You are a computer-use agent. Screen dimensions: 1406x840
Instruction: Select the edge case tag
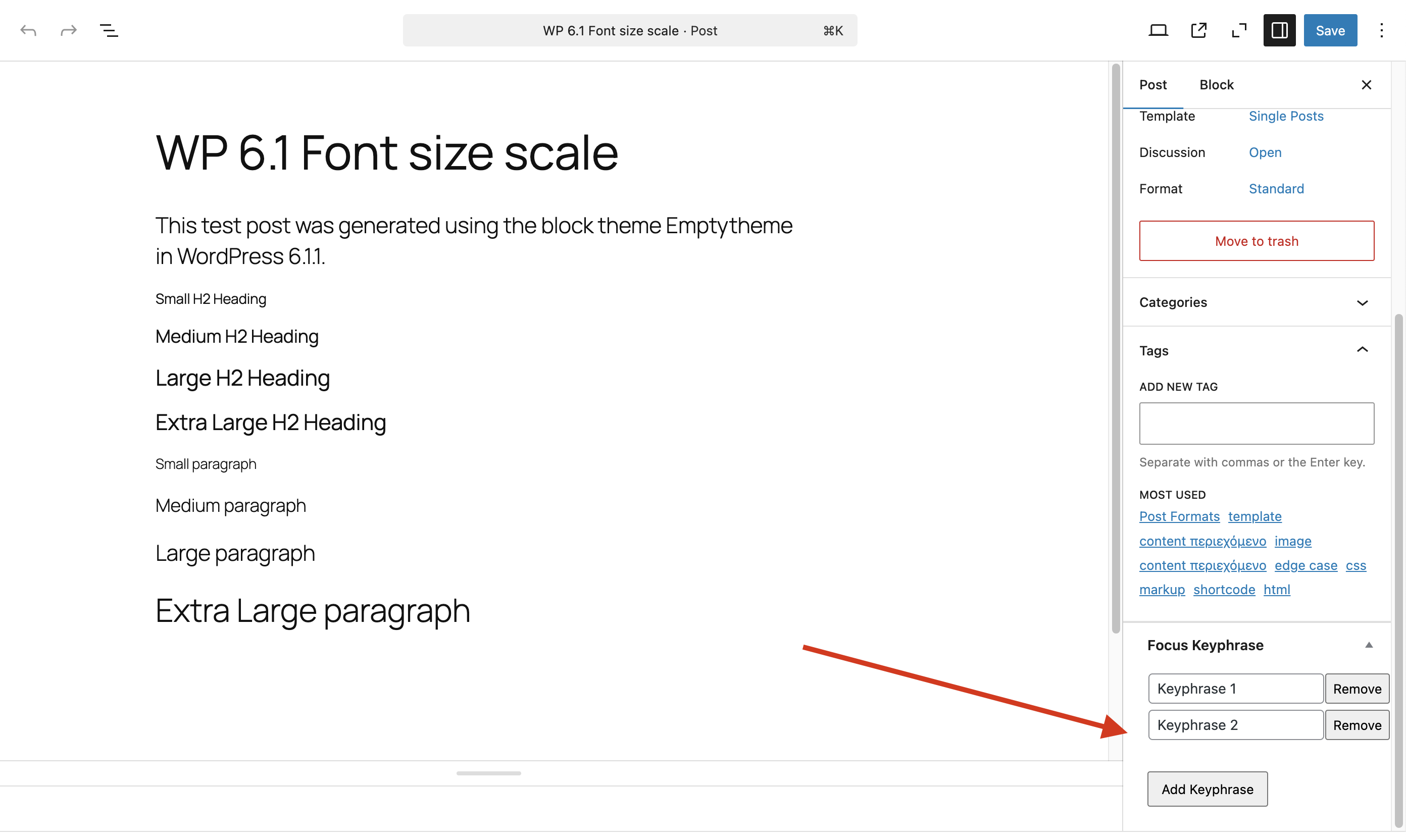click(x=1305, y=565)
